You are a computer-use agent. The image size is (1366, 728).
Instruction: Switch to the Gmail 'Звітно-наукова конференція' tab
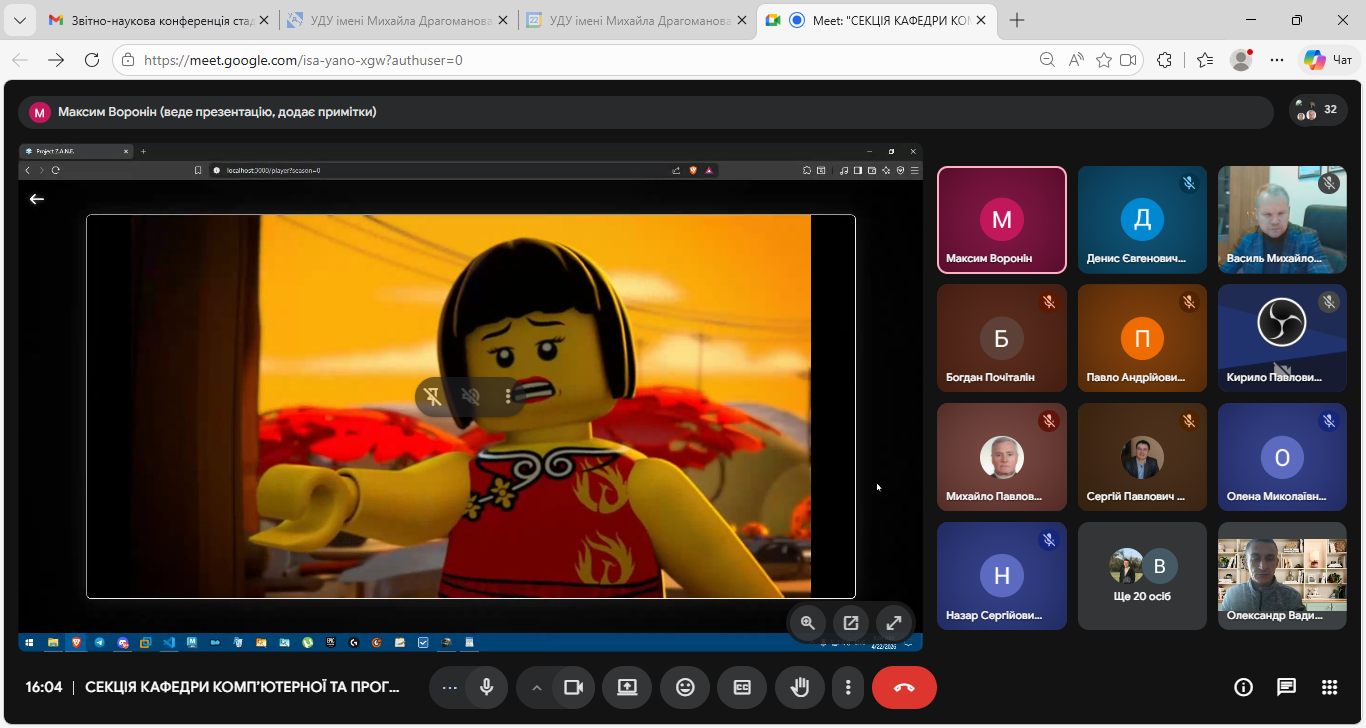coord(158,20)
